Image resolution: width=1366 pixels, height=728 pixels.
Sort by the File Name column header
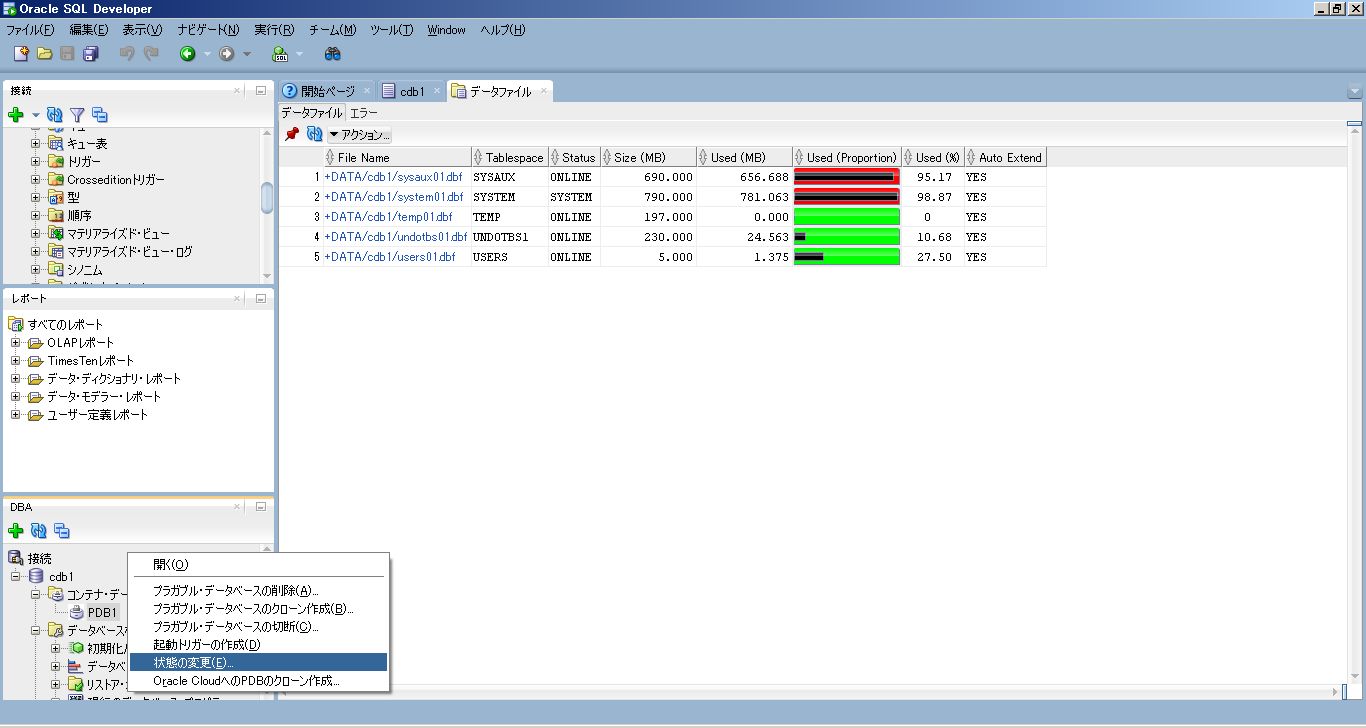pos(398,157)
